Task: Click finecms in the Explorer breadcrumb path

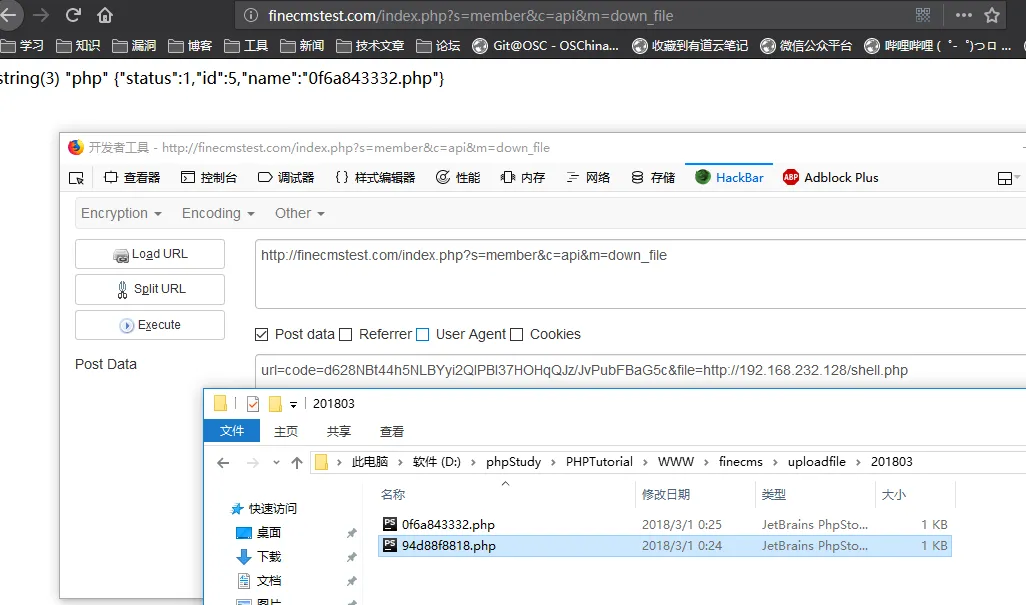Action: [740, 461]
